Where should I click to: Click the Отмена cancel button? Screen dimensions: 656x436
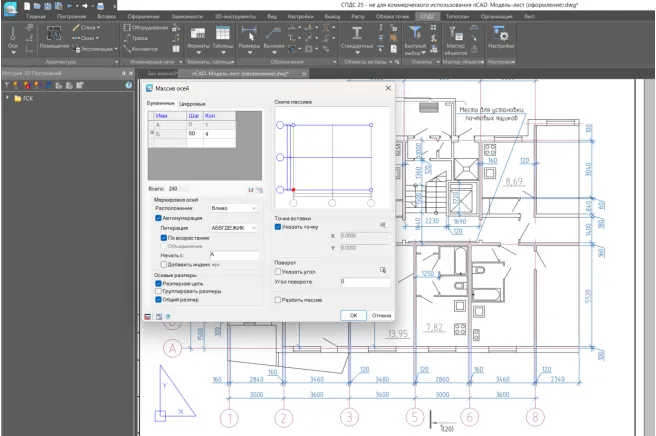pyautogui.click(x=381, y=315)
